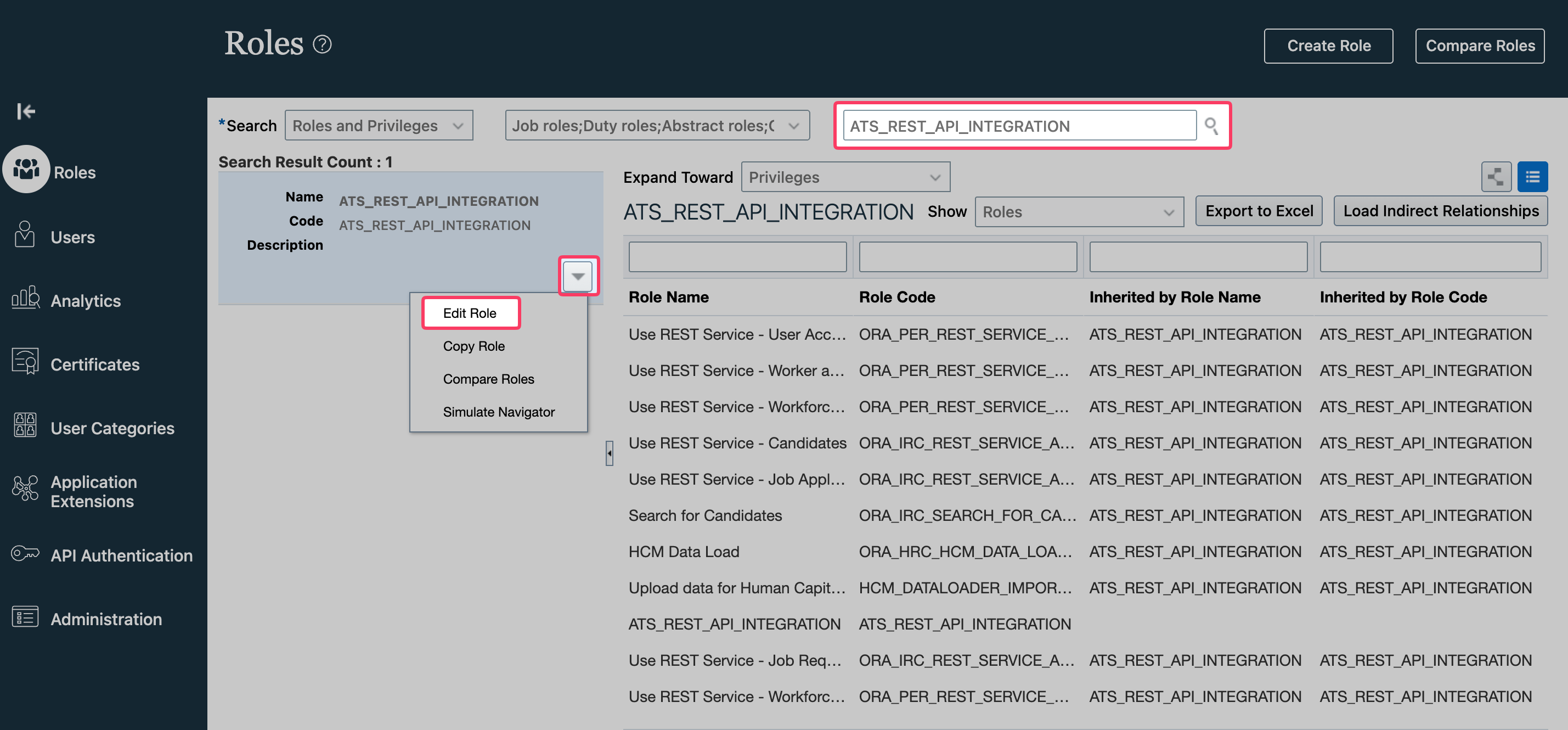This screenshot has height=730, width=1568.
Task: Switch to tabular list view icon
Action: click(x=1532, y=177)
